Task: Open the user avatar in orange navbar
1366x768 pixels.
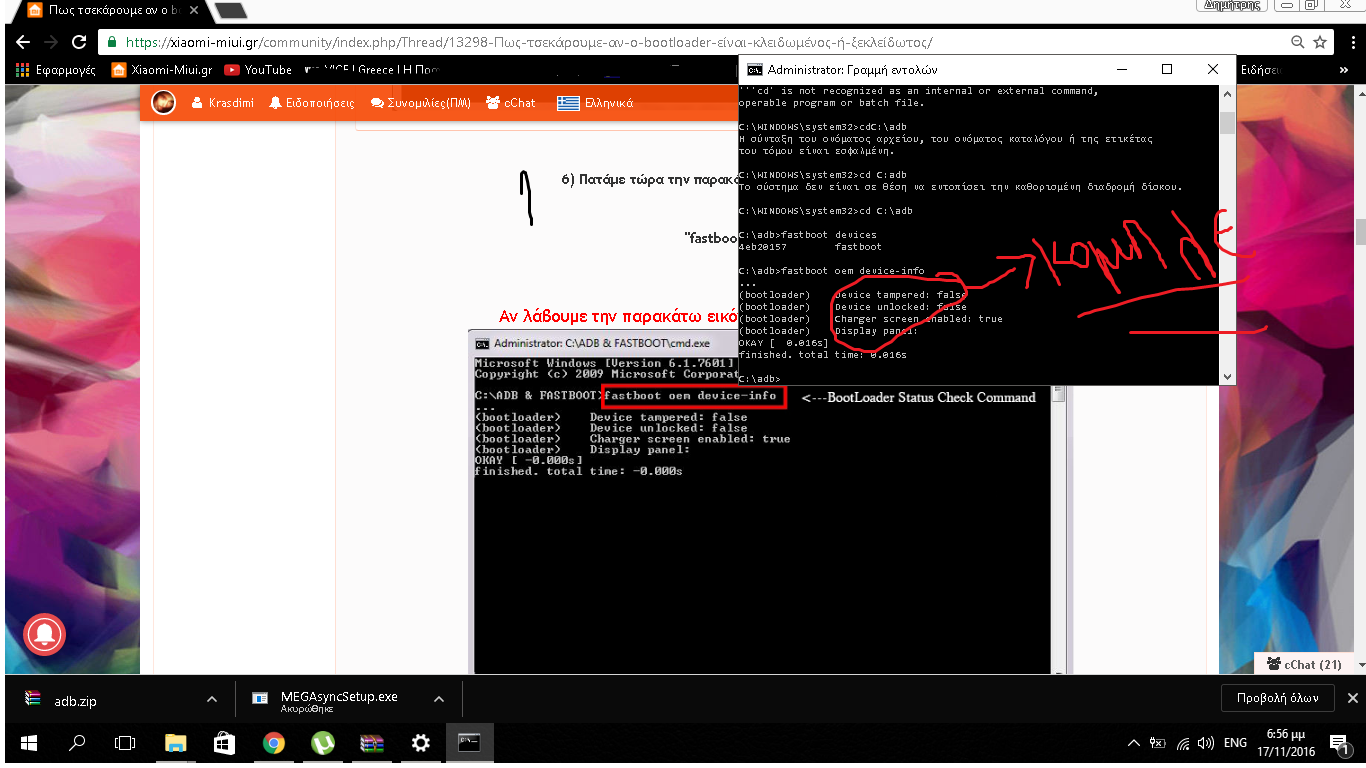Action: [x=164, y=102]
